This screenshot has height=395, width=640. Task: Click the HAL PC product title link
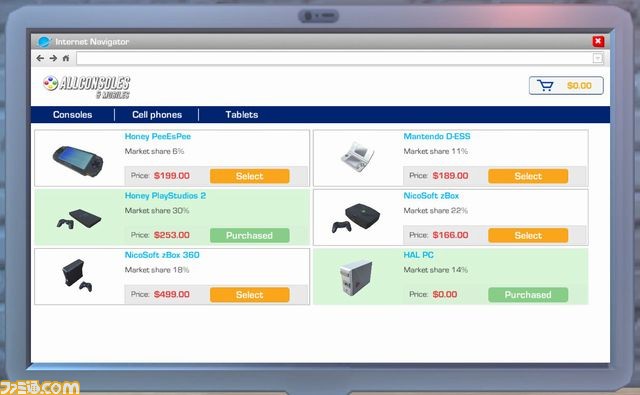click(x=418, y=255)
